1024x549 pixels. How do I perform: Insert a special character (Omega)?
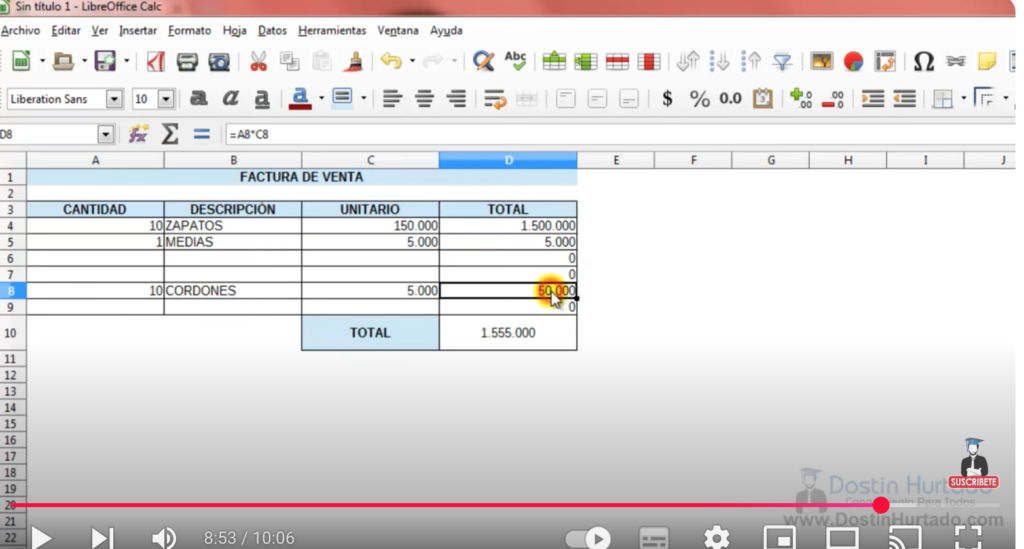[923, 61]
